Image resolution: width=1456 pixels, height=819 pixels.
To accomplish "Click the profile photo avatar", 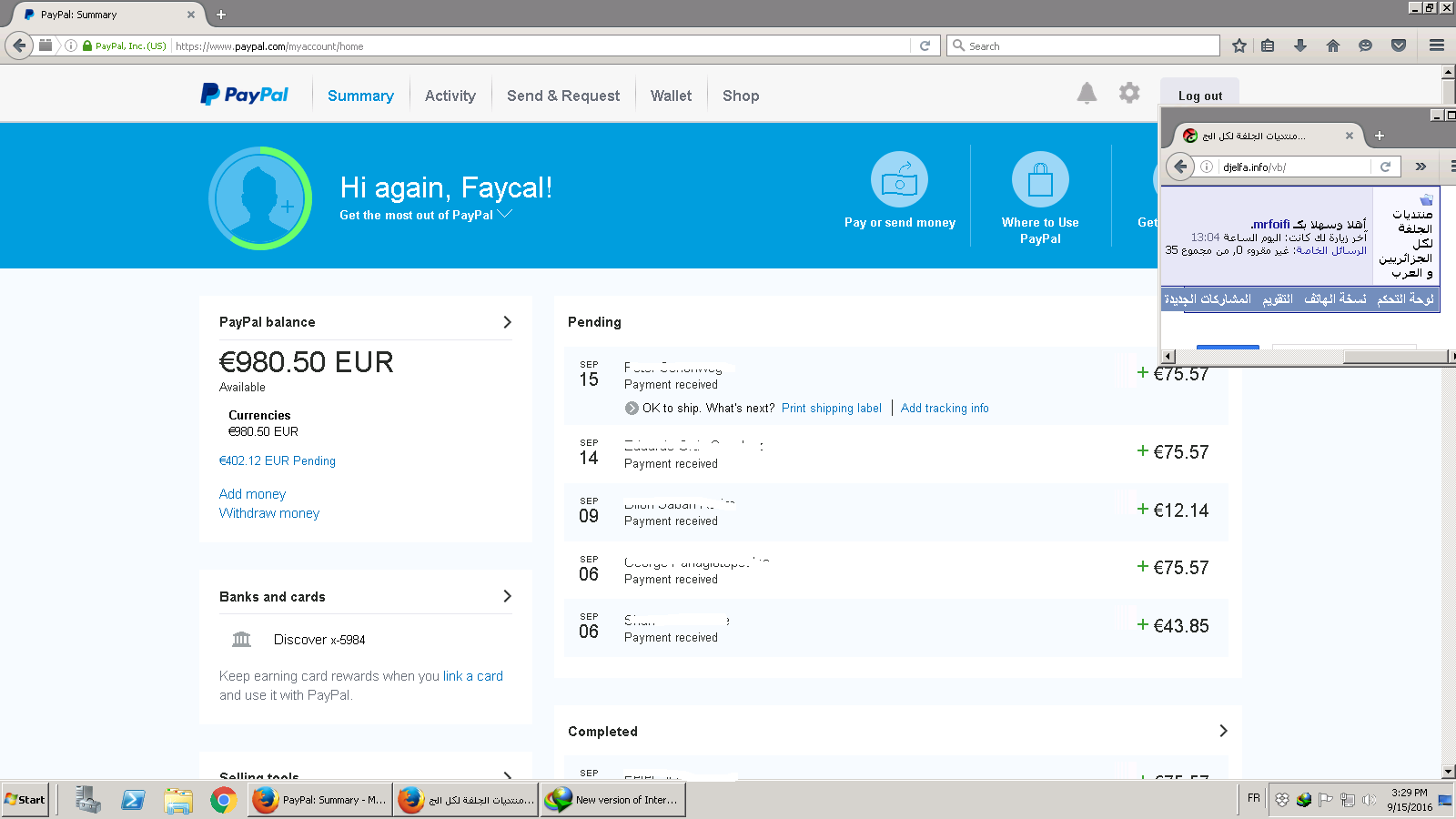I will pos(260,198).
